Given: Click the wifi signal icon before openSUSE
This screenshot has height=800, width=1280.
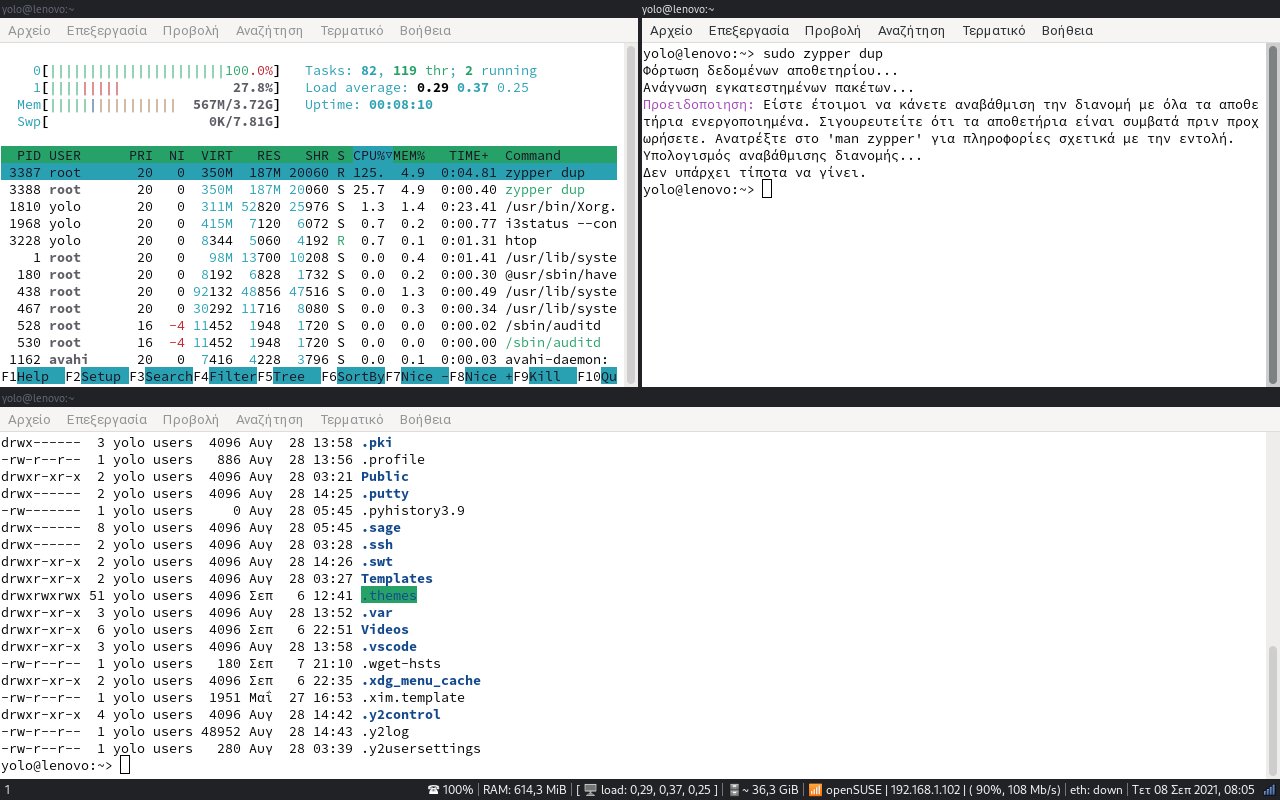Looking at the screenshot, I should 814,790.
